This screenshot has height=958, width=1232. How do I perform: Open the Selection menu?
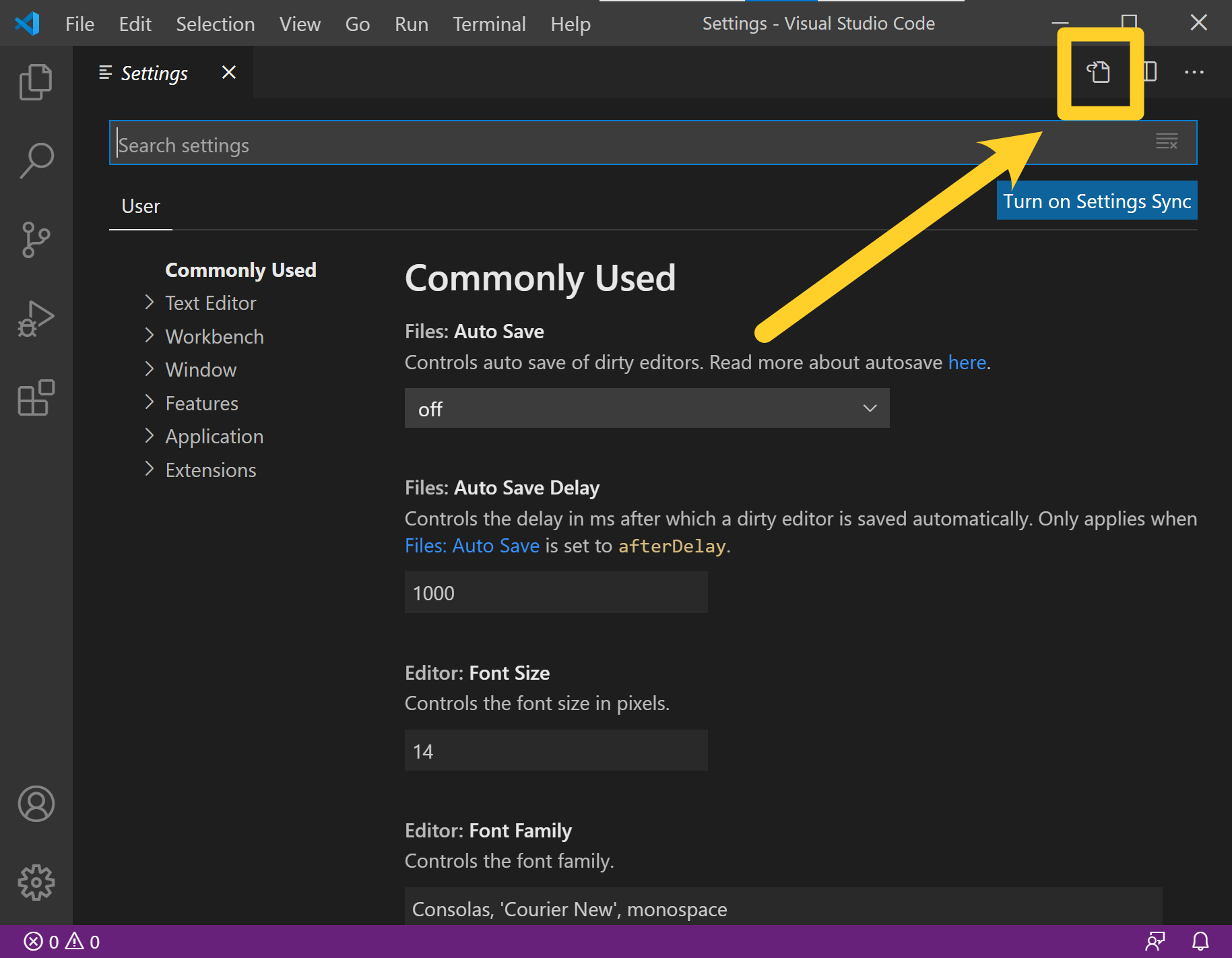coord(216,24)
